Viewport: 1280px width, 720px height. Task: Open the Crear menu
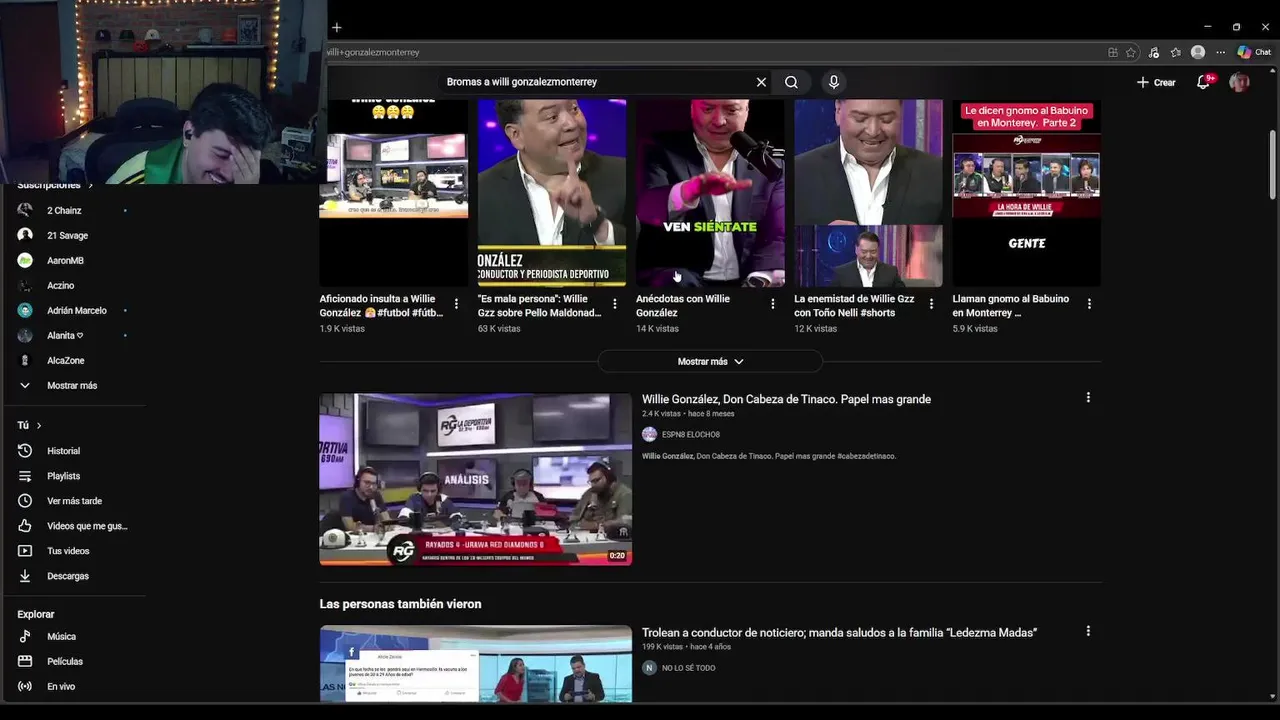click(1156, 82)
